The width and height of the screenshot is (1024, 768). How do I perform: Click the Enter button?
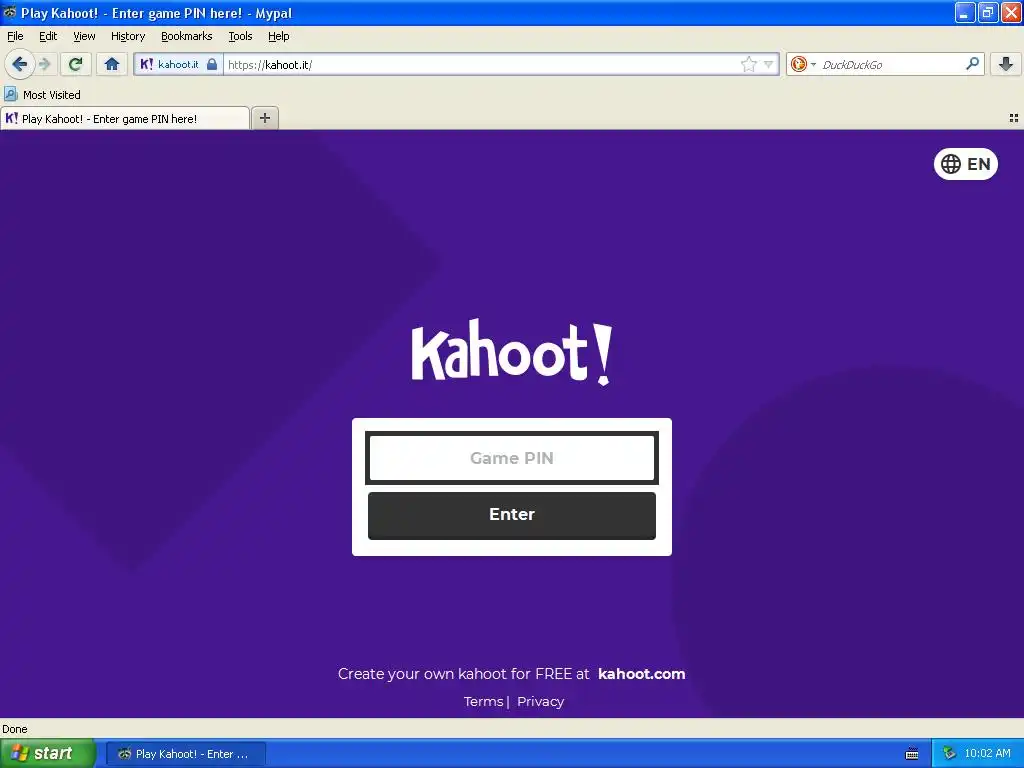(x=511, y=515)
